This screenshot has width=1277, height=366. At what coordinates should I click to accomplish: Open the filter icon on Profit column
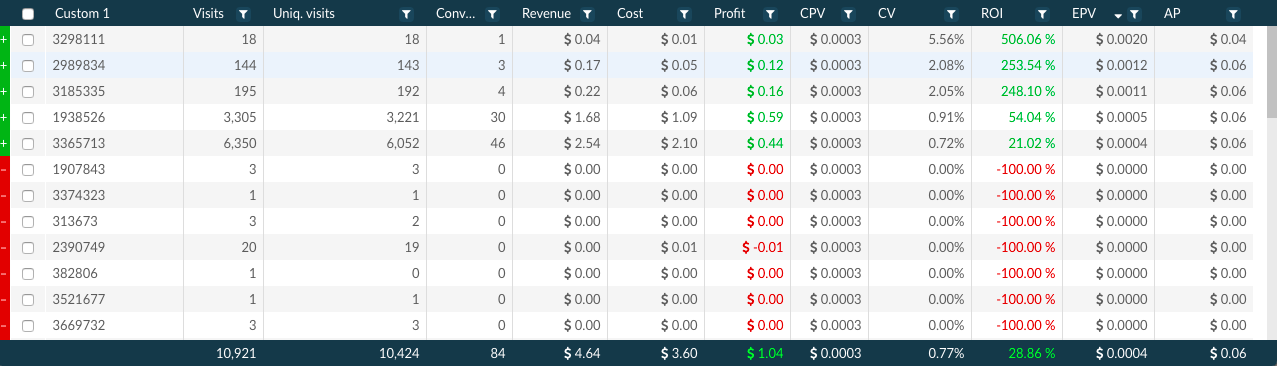(769, 14)
